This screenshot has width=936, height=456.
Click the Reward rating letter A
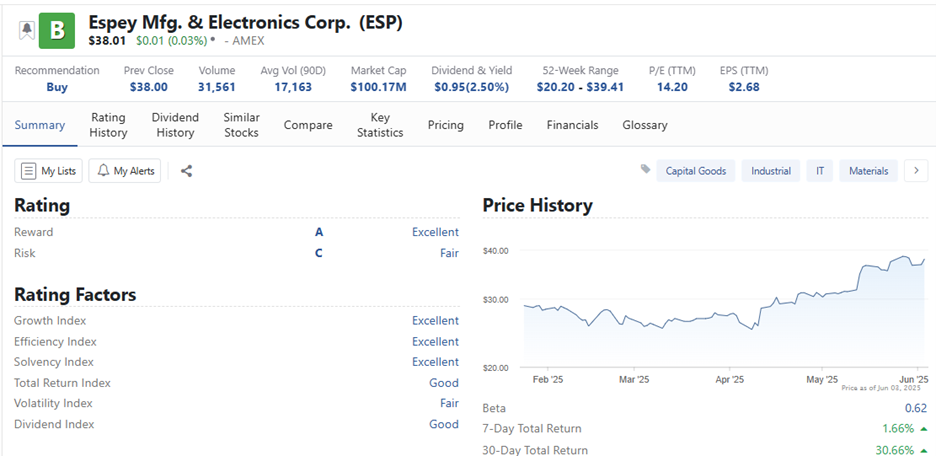[x=319, y=232]
